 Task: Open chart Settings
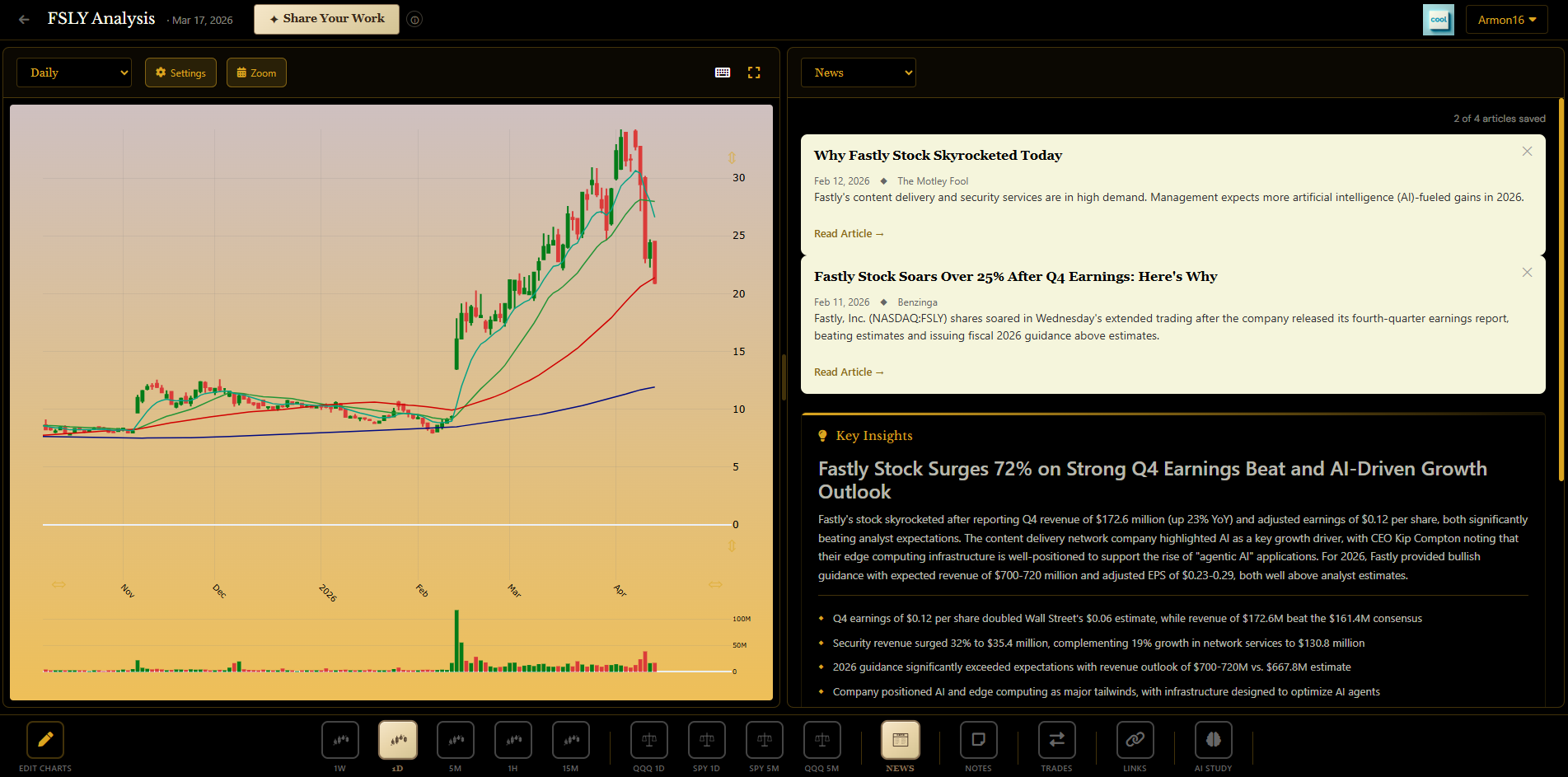[x=180, y=73]
